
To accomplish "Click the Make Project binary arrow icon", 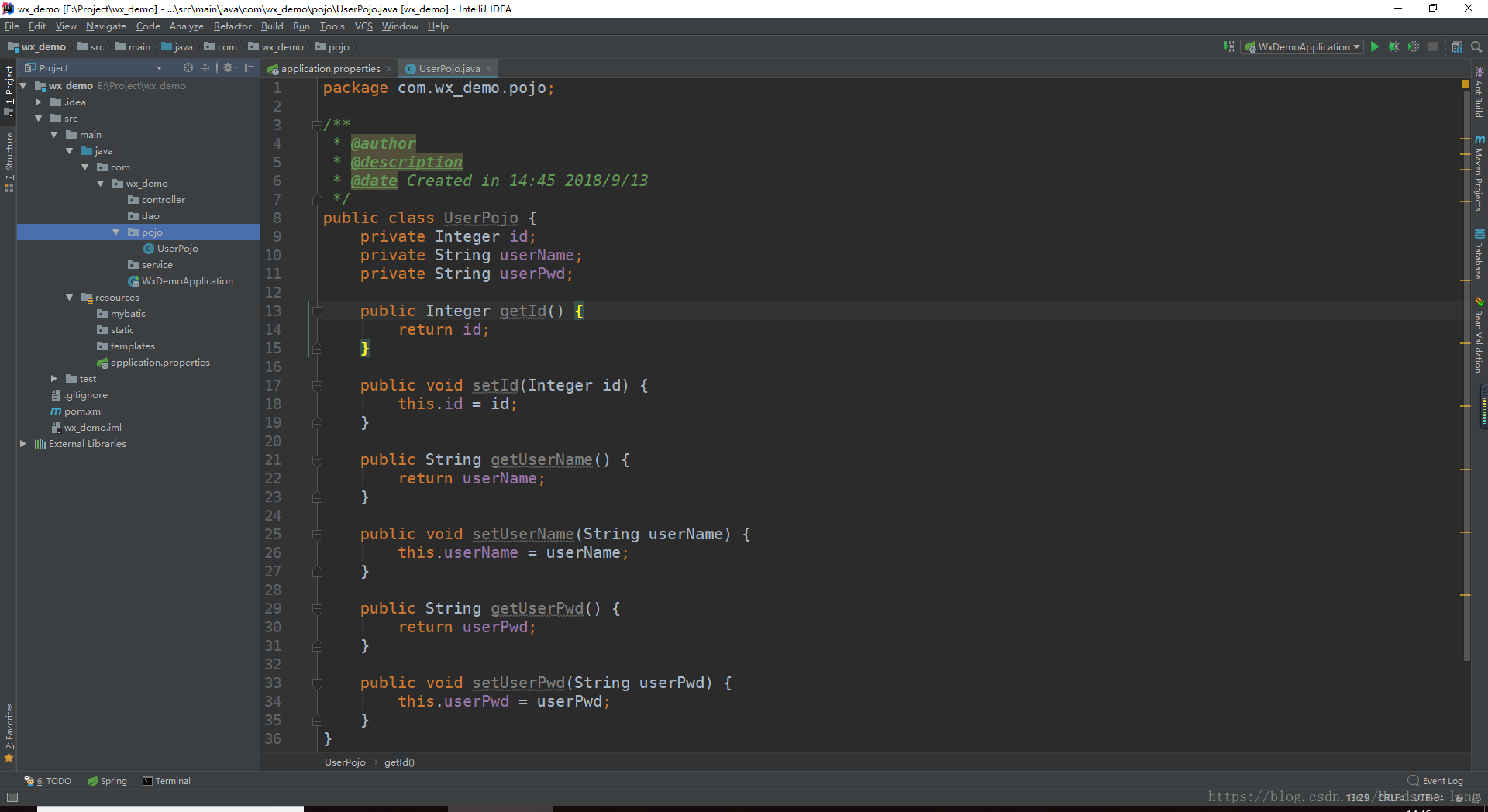I will coord(1229,46).
